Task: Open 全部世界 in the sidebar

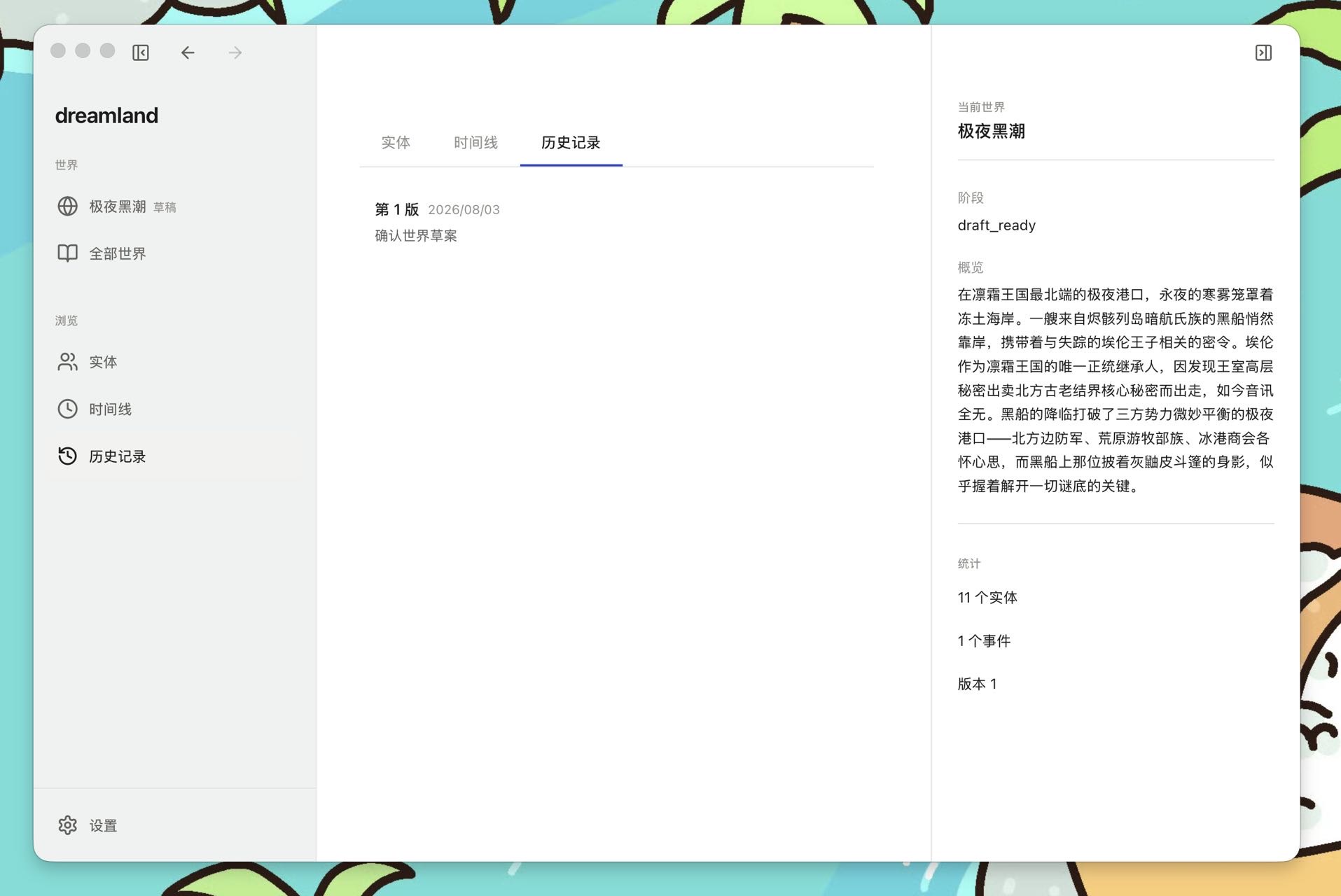Action: coord(174,253)
